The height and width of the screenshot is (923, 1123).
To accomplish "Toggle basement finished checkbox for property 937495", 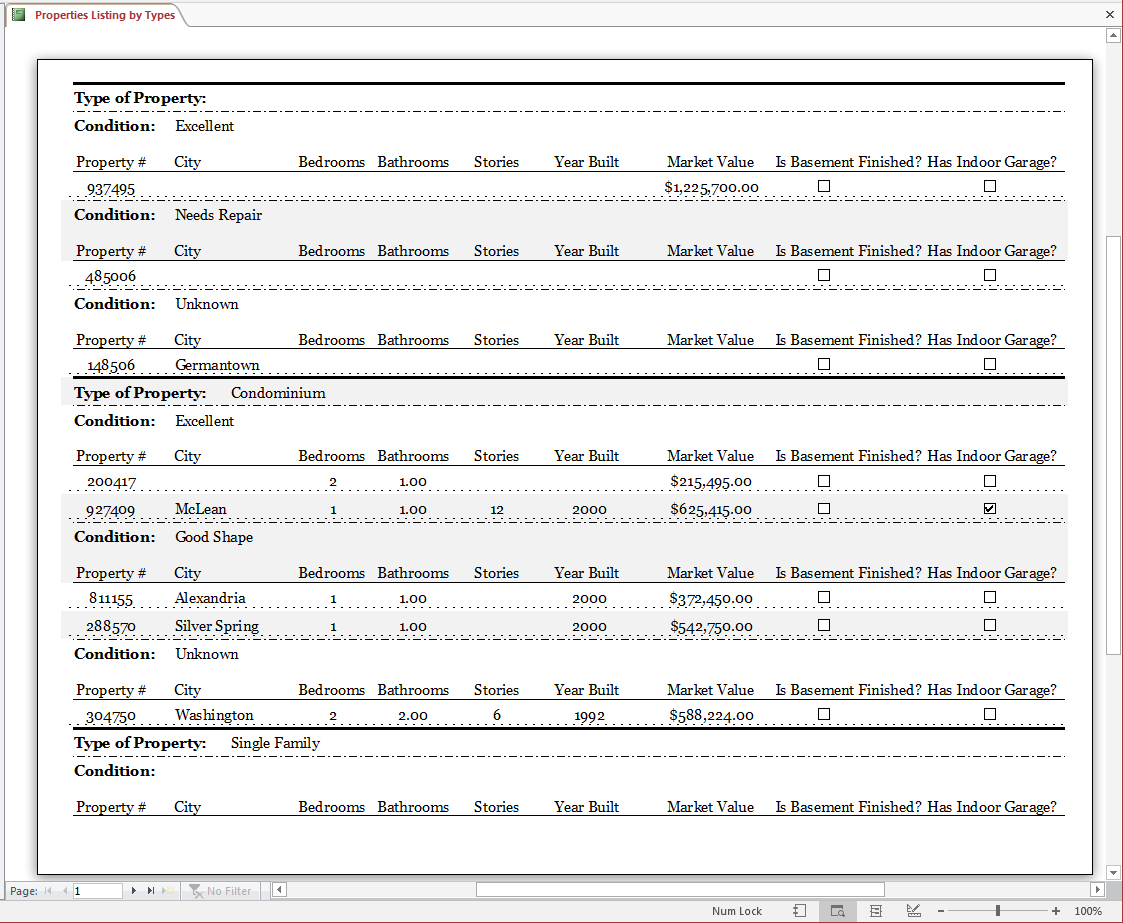I will pos(824,186).
